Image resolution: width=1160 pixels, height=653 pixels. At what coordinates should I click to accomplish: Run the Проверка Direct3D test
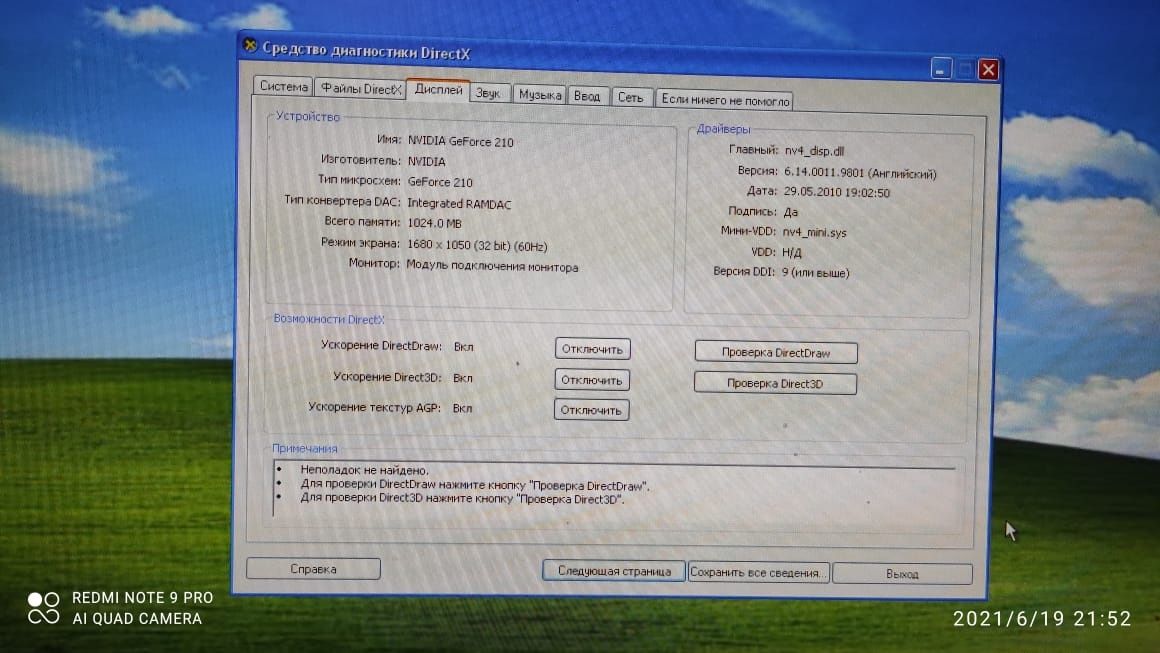point(775,384)
